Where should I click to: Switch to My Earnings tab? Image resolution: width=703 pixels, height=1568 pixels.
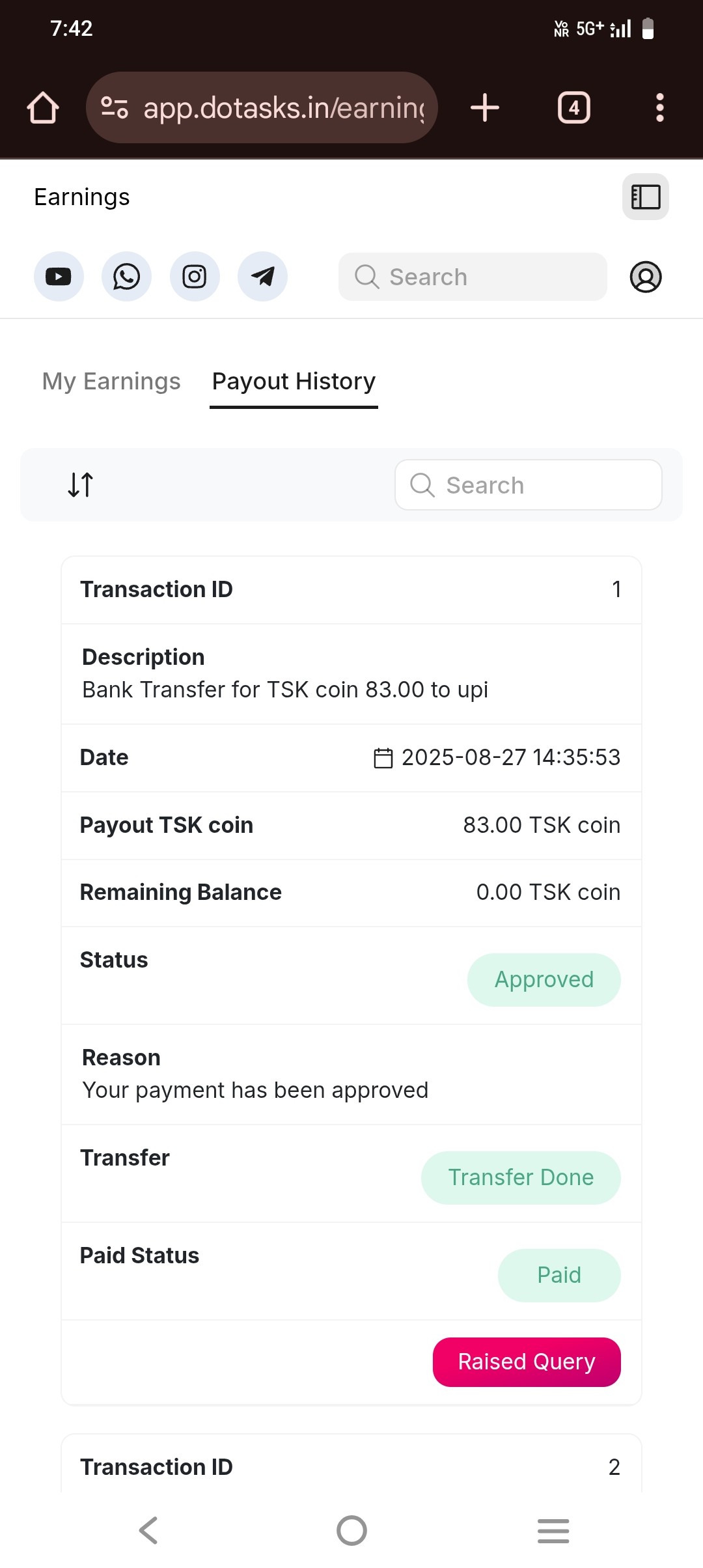pyautogui.click(x=111, y=382)
